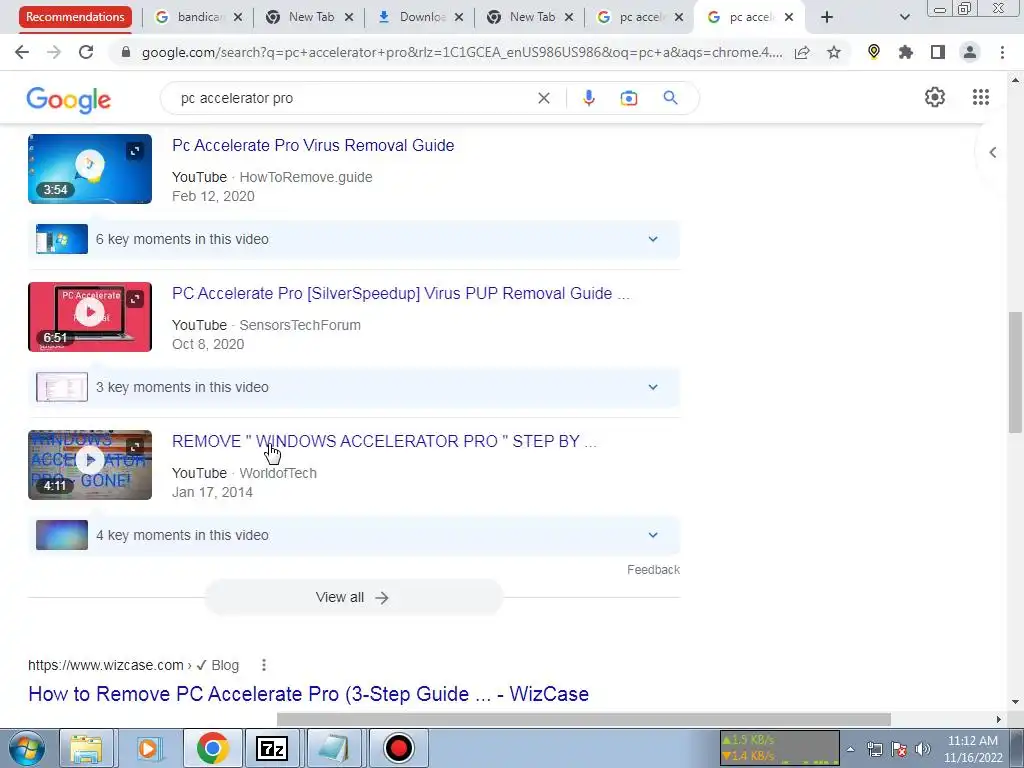Open Windows Explorer from the taskbar

87,748
